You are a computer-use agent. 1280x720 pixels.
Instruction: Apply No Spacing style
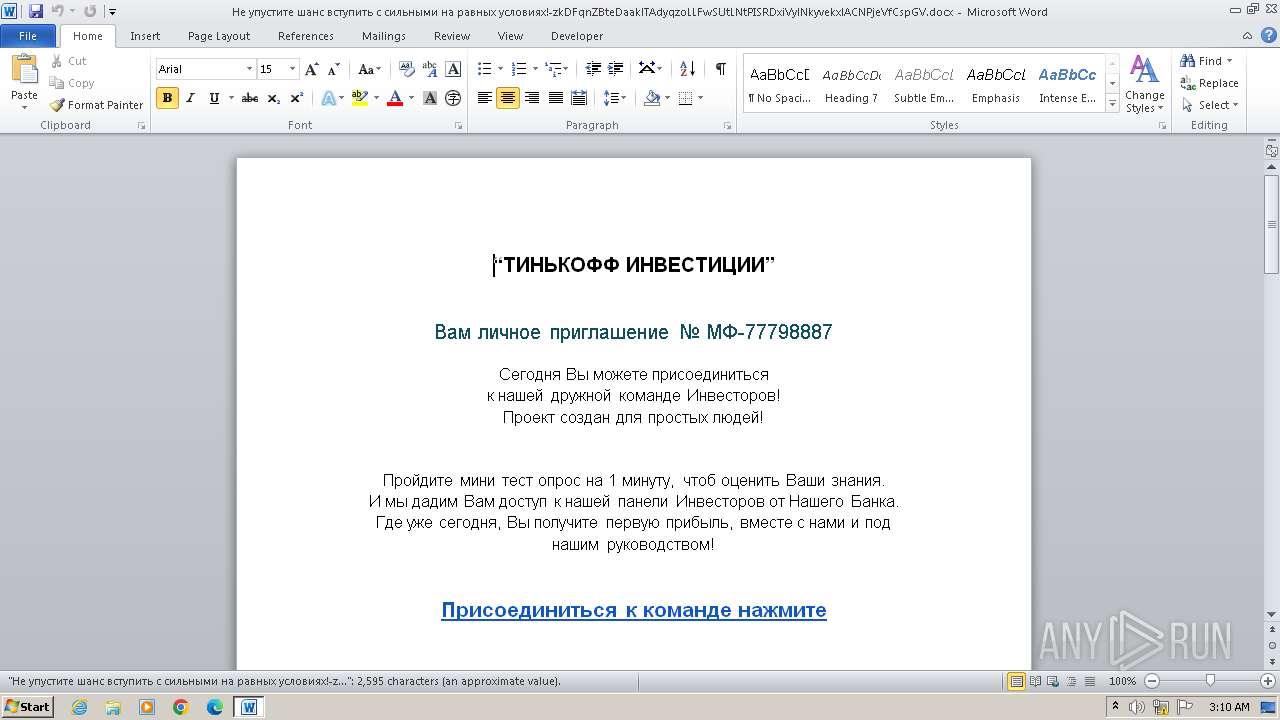(x=779, y=84)
